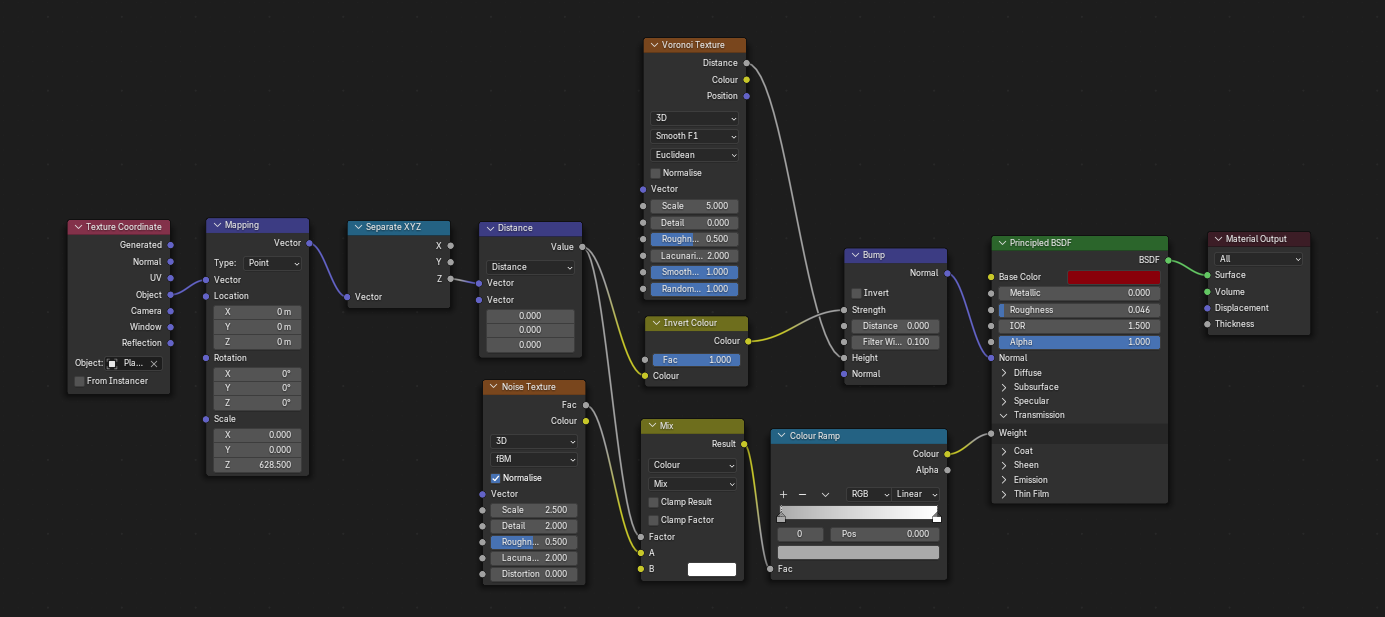The height and width of the screenshot is (617, 1385).
Task: Open the Colour Ramp tools chevron menu
Action: pyautogui.click(x=825, y=494)
